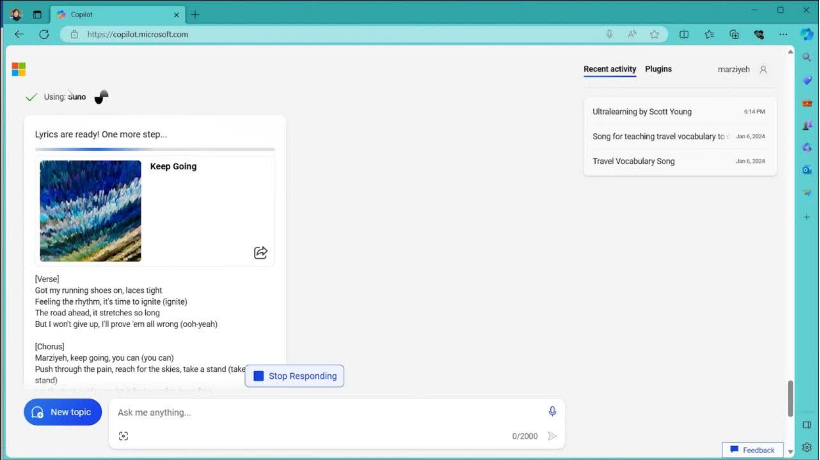Send the message with arrow icon

[x=552, y=436]
